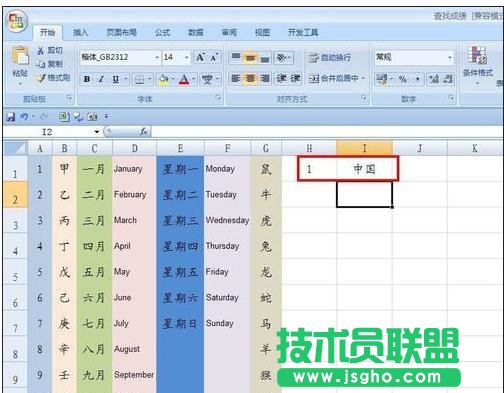
Task: Click the insert function fx button
Action: (x=143, y=132)
